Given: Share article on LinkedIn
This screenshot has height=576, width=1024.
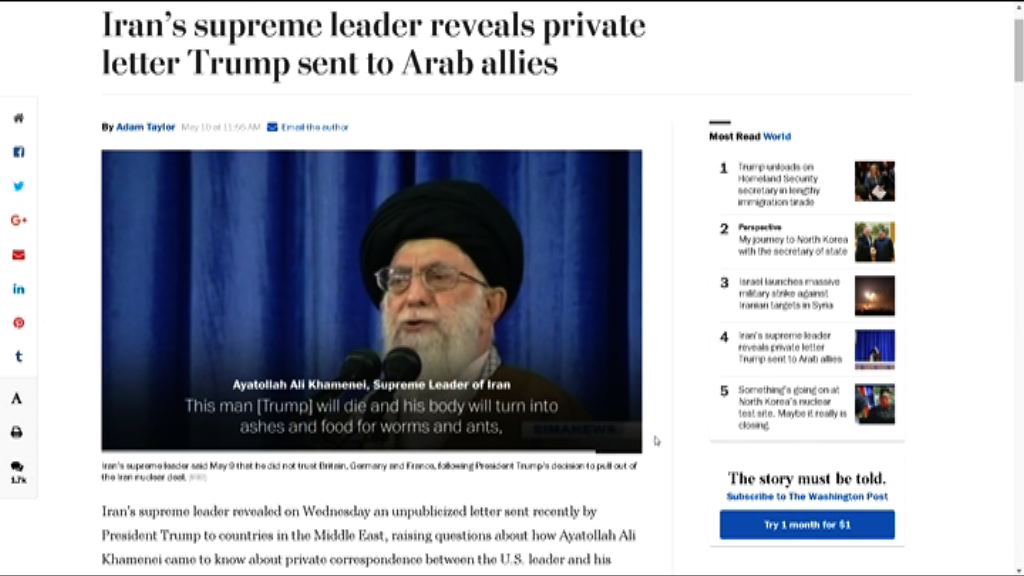Looking at the screenshot, I should tap(18, 289).
